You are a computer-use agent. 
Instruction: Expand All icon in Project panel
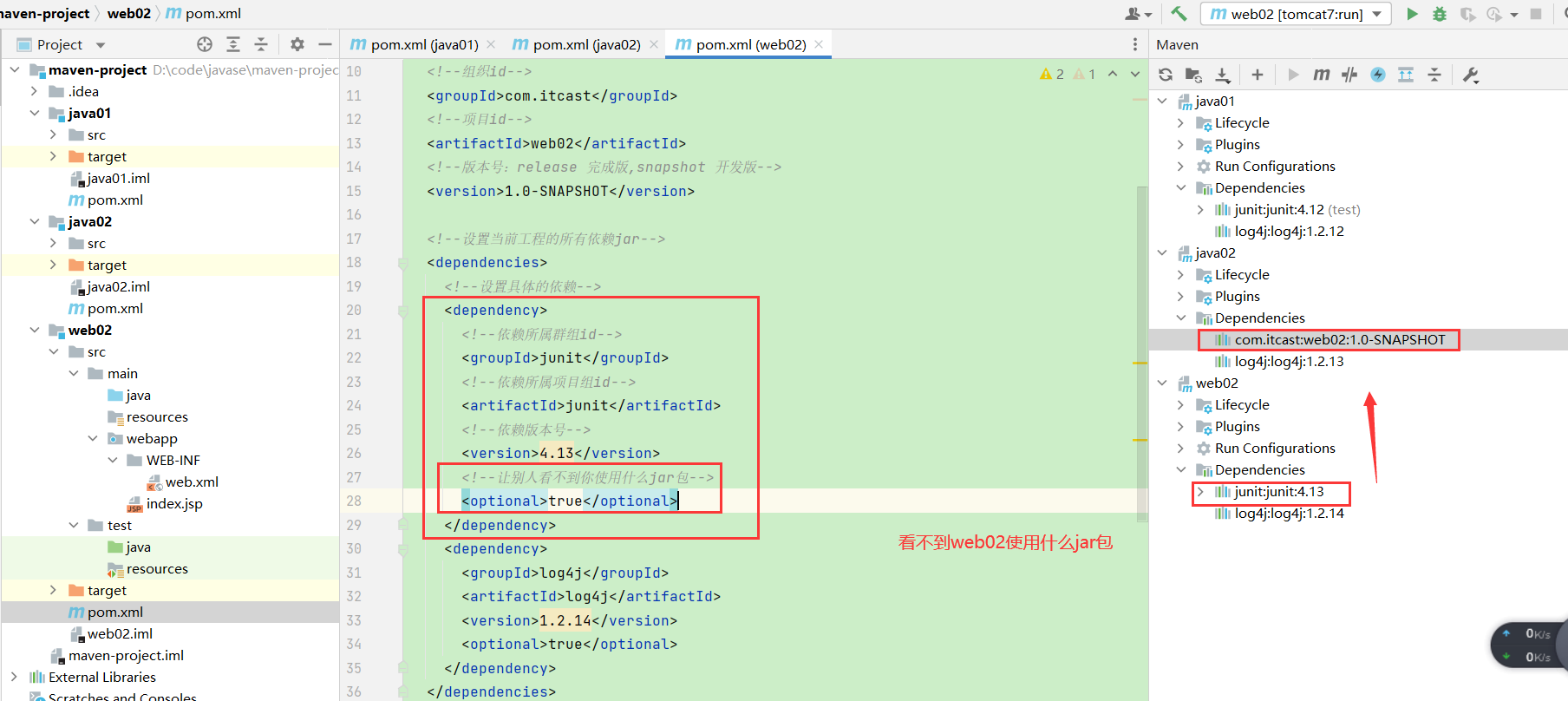(x=233, y=44)
